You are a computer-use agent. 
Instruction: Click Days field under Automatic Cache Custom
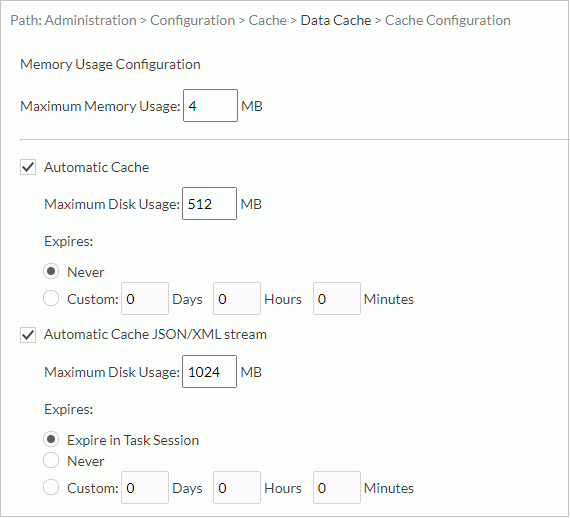[x=145, y=298]
